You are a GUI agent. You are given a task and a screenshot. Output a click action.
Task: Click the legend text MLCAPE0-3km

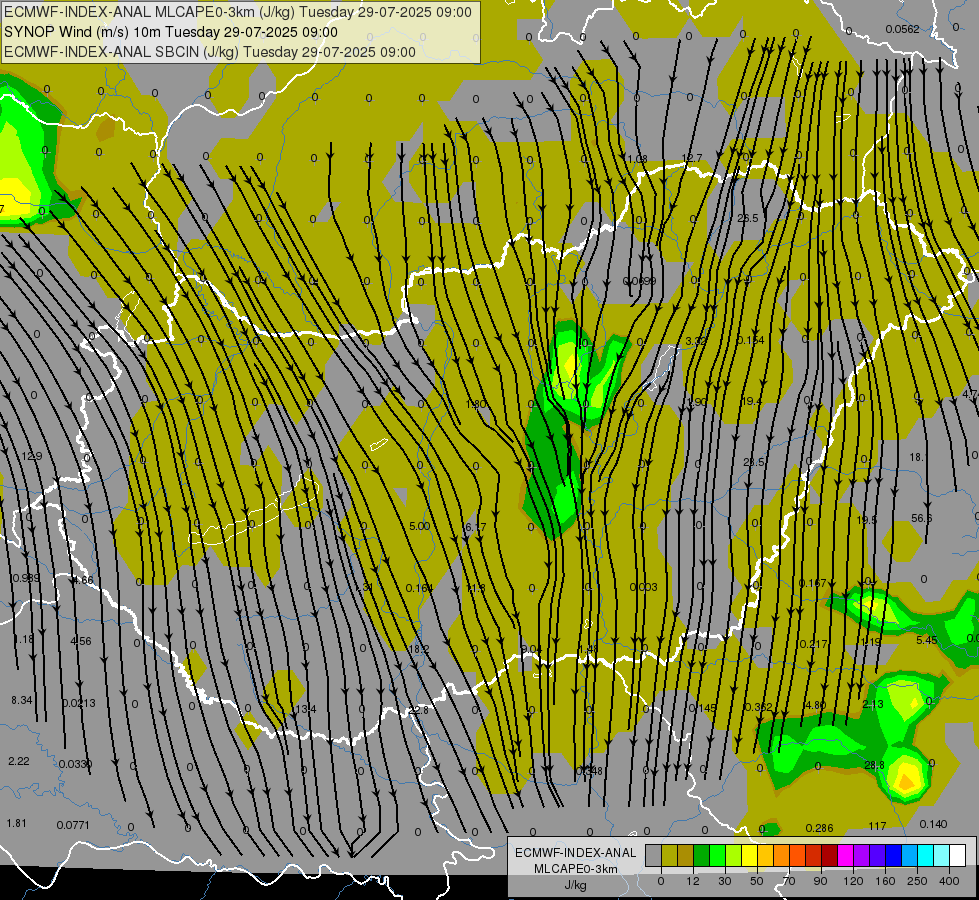pyautogui.click(x=576, y=869)
